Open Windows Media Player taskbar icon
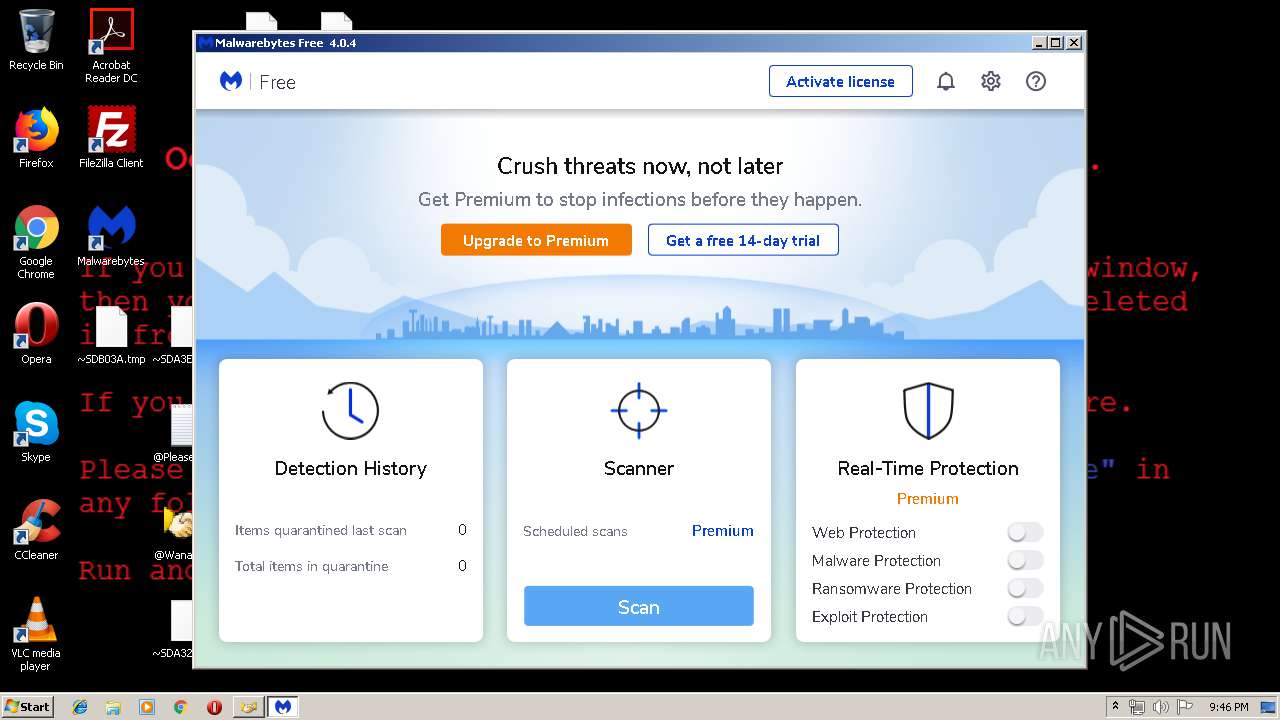This screenshot has height=720, width=1280. click(147, 707)
